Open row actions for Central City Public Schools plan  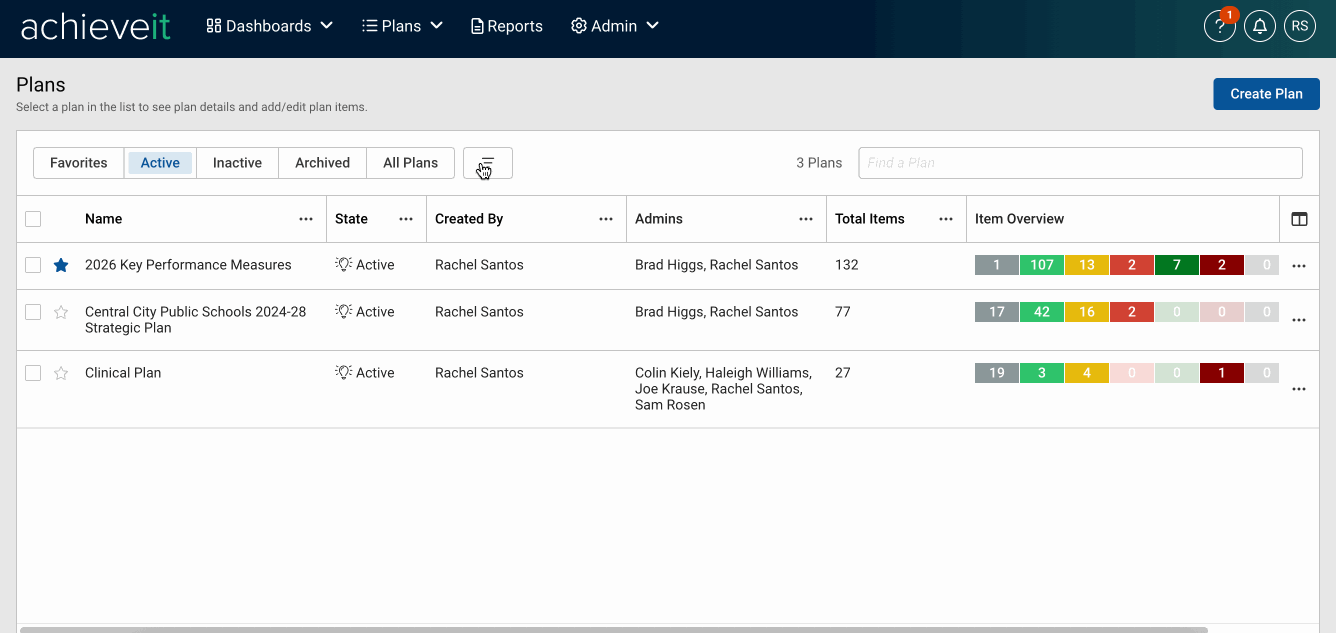[x=1299, y=320]
